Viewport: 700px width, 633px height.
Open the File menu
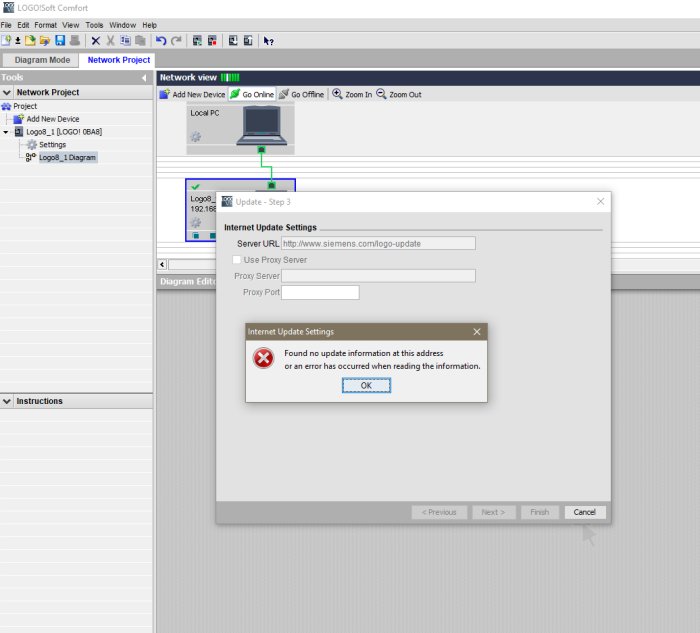(6, 25)
